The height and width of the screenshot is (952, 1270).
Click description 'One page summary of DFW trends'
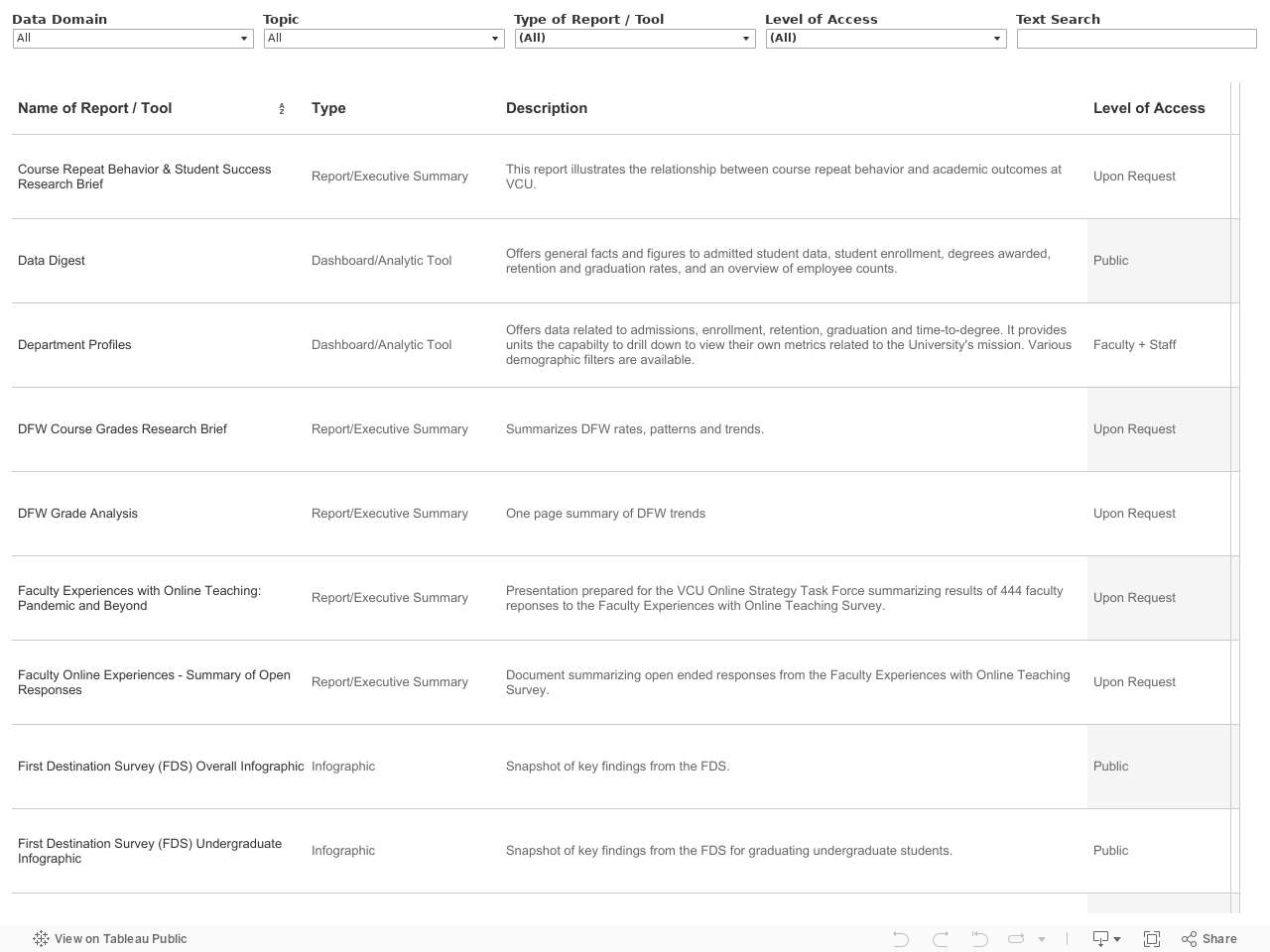point(605,514)
